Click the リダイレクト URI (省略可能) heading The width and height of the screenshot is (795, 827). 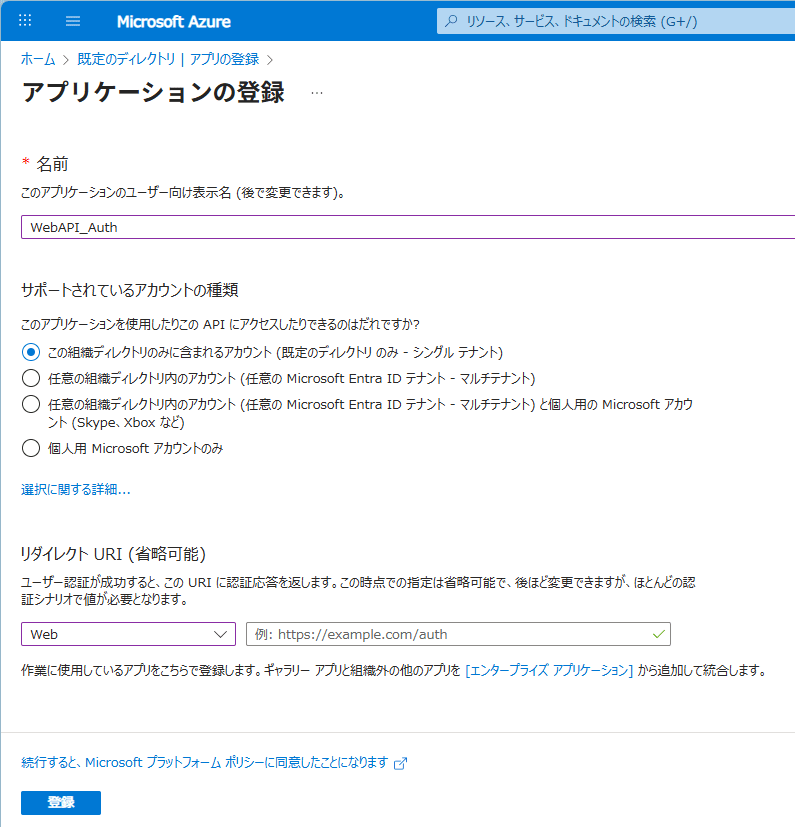(x=113, y=554)
